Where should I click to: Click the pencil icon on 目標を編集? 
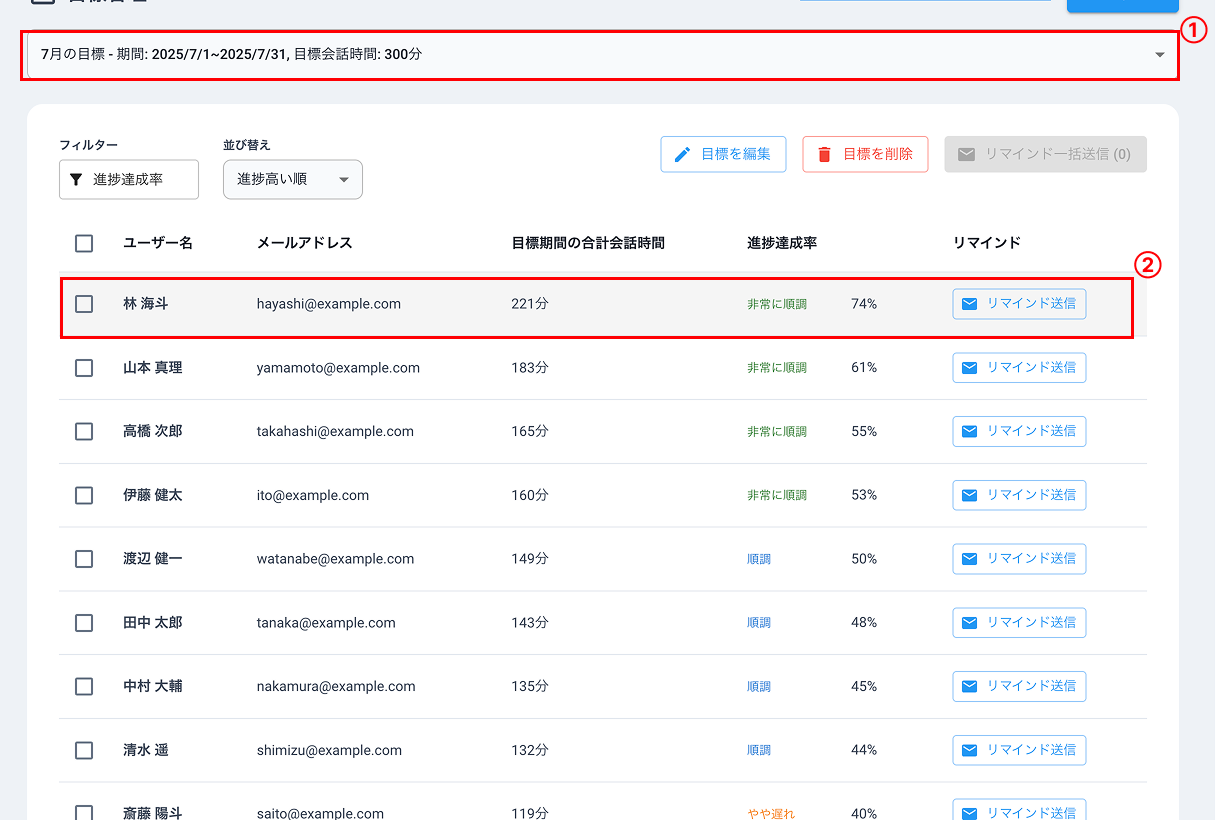coord(683,154)
